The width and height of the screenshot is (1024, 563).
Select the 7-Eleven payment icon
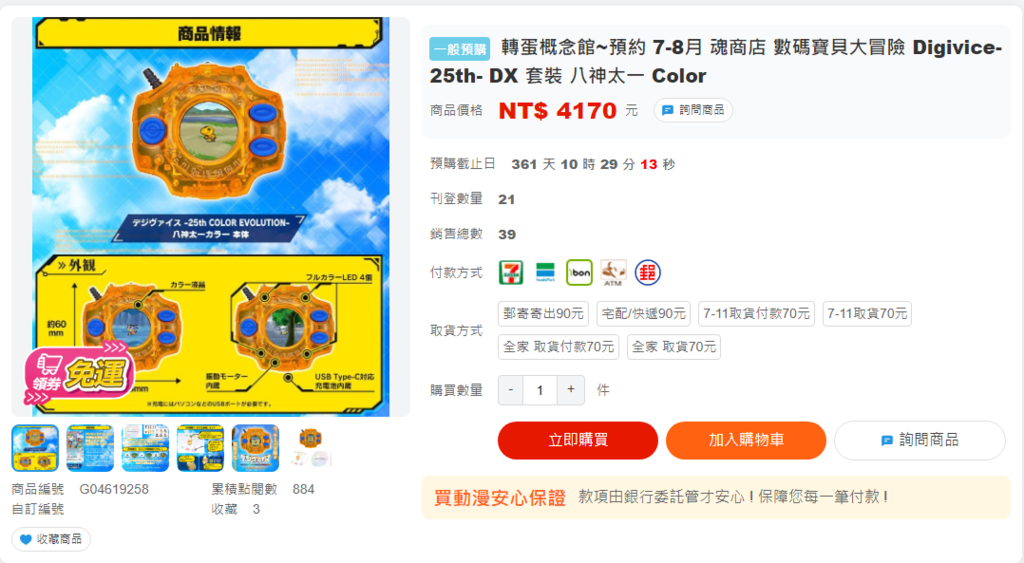coord(511,272)
